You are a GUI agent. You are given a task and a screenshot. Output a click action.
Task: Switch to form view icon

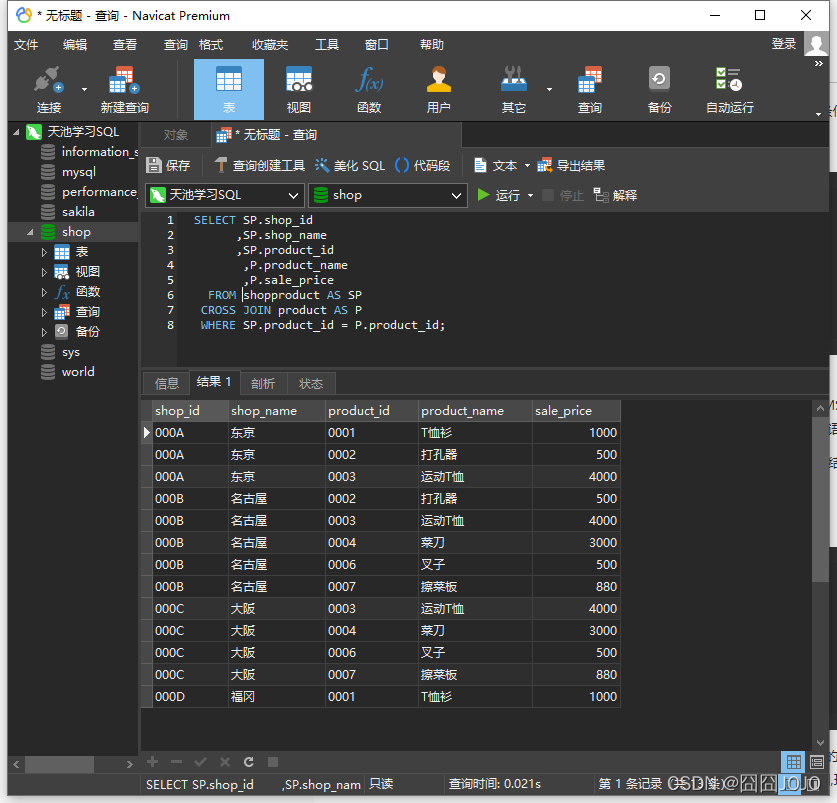point(817,762)
